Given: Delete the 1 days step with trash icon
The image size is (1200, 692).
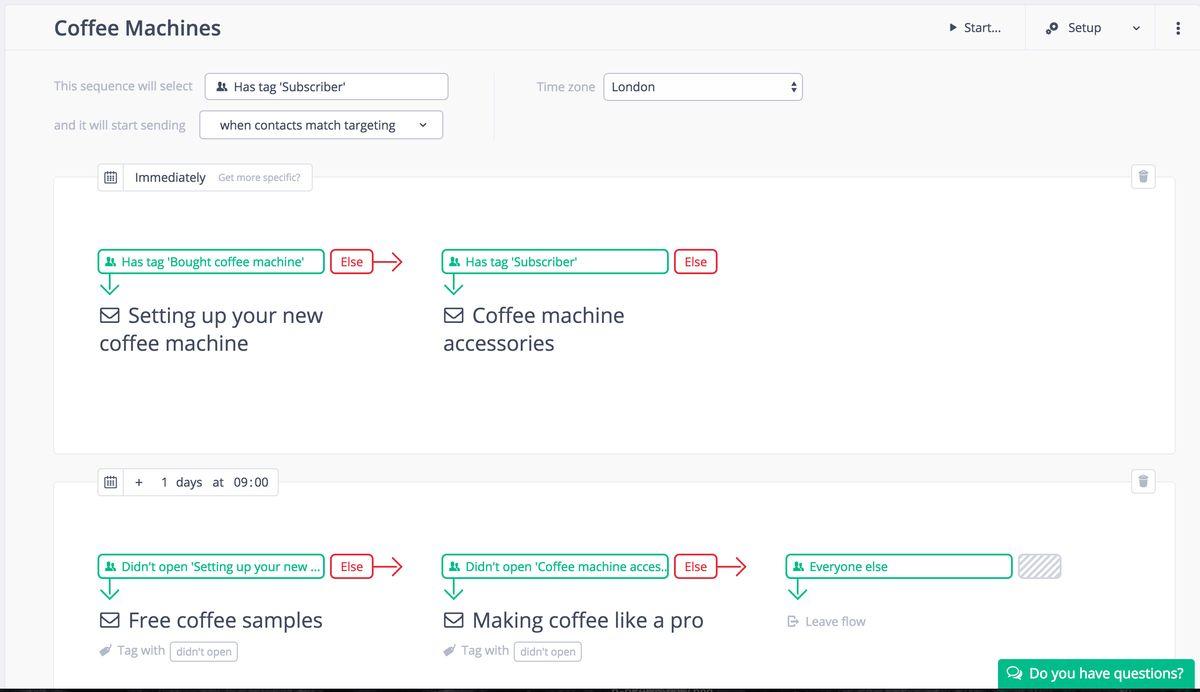Looking at the screenshot, I should [1144, 482].
